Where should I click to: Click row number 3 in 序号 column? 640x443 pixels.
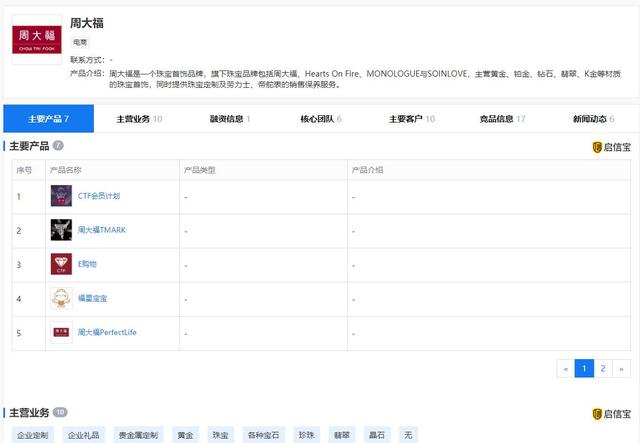click(x=19, y=265)
